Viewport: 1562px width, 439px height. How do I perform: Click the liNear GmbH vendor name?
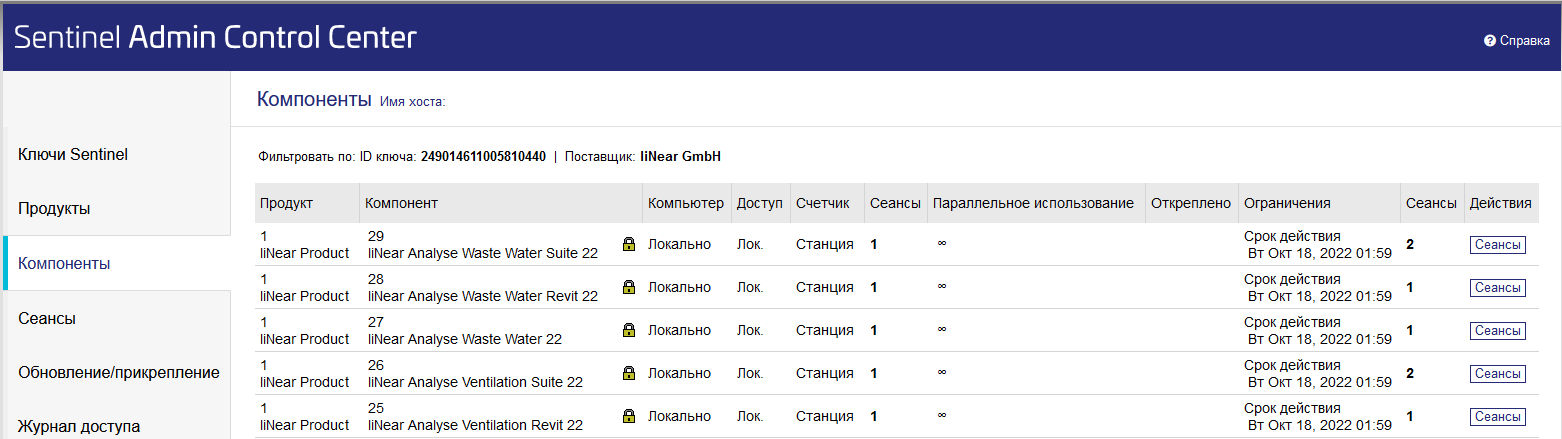(680, 157)
